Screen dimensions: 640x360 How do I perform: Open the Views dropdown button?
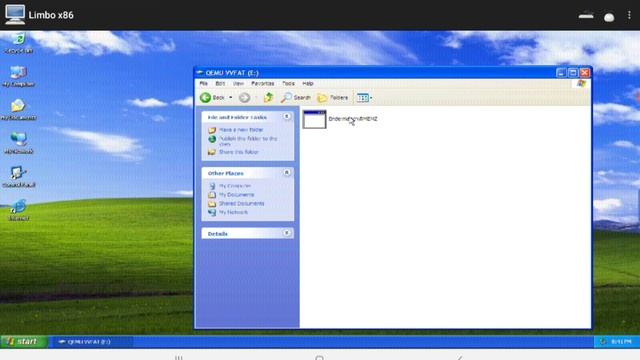(x=364, y=98)
